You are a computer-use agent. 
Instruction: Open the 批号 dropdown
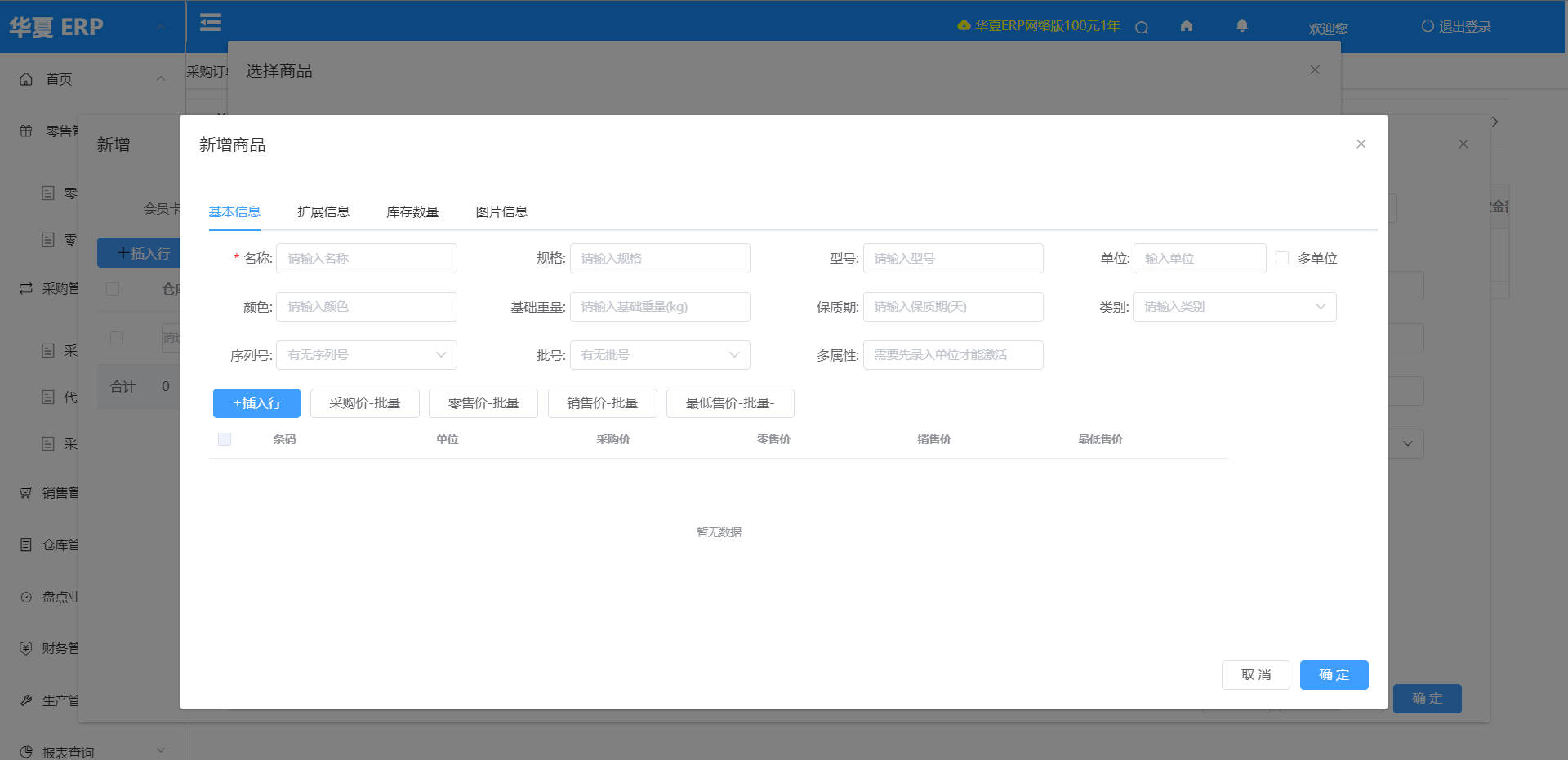click(x=660, y=355)
